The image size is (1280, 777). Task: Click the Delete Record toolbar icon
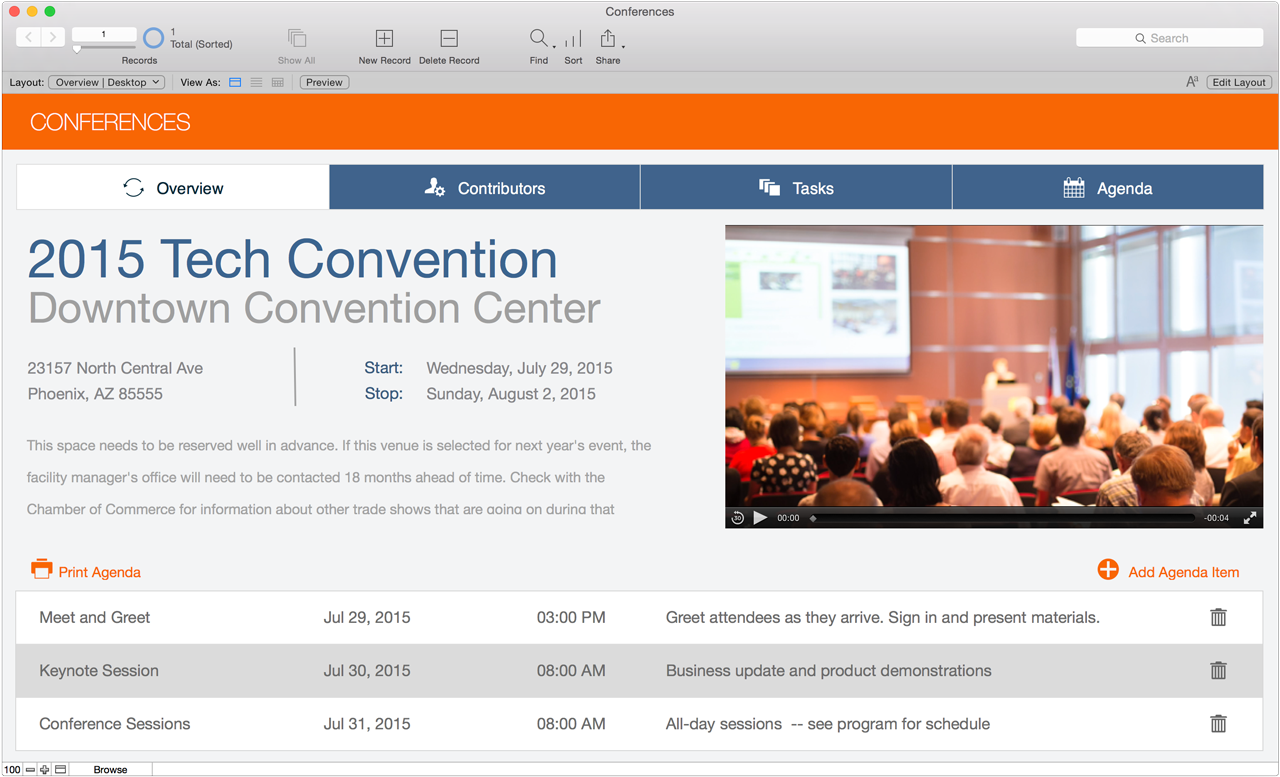[x=449, y=39]
